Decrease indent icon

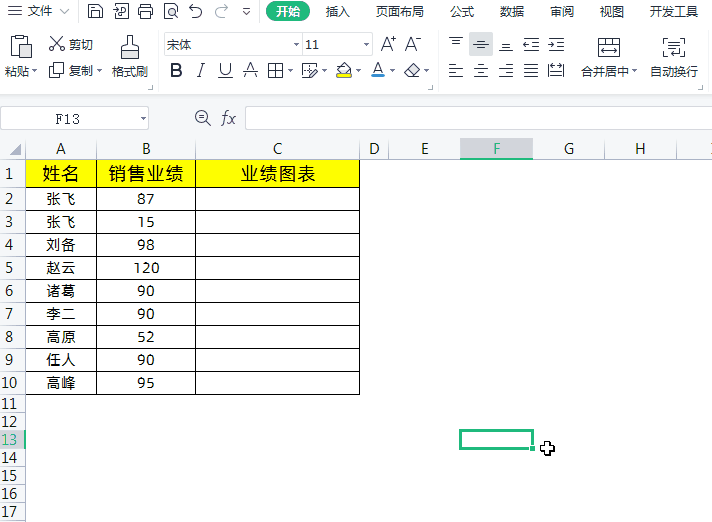(531, 44)
